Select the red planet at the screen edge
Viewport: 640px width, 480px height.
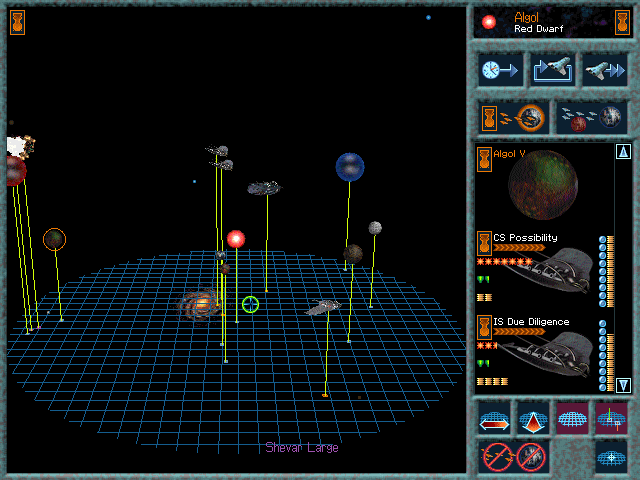(16, 171)
